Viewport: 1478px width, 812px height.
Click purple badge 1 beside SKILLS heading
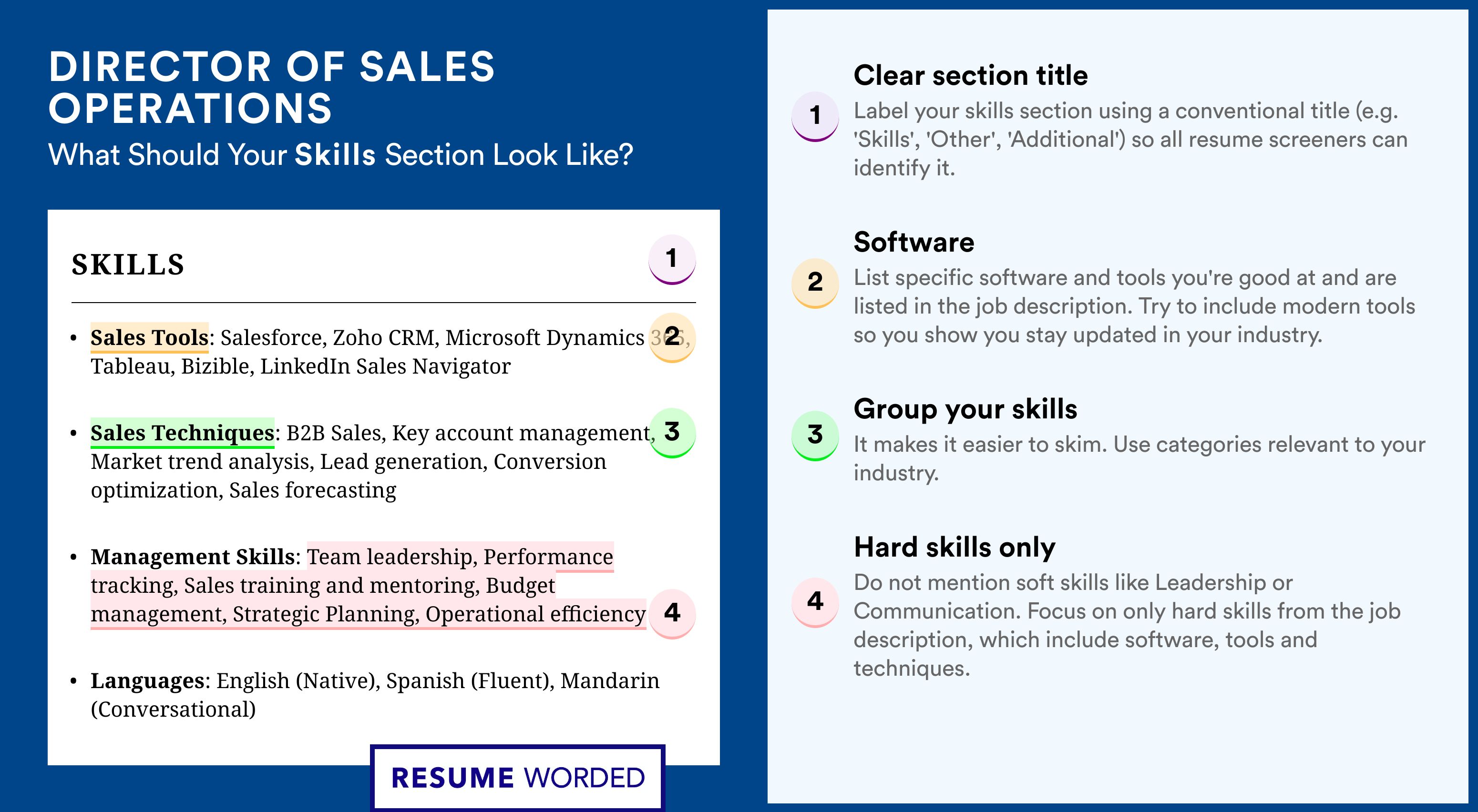pyautogui.click(x=672, y=259)
